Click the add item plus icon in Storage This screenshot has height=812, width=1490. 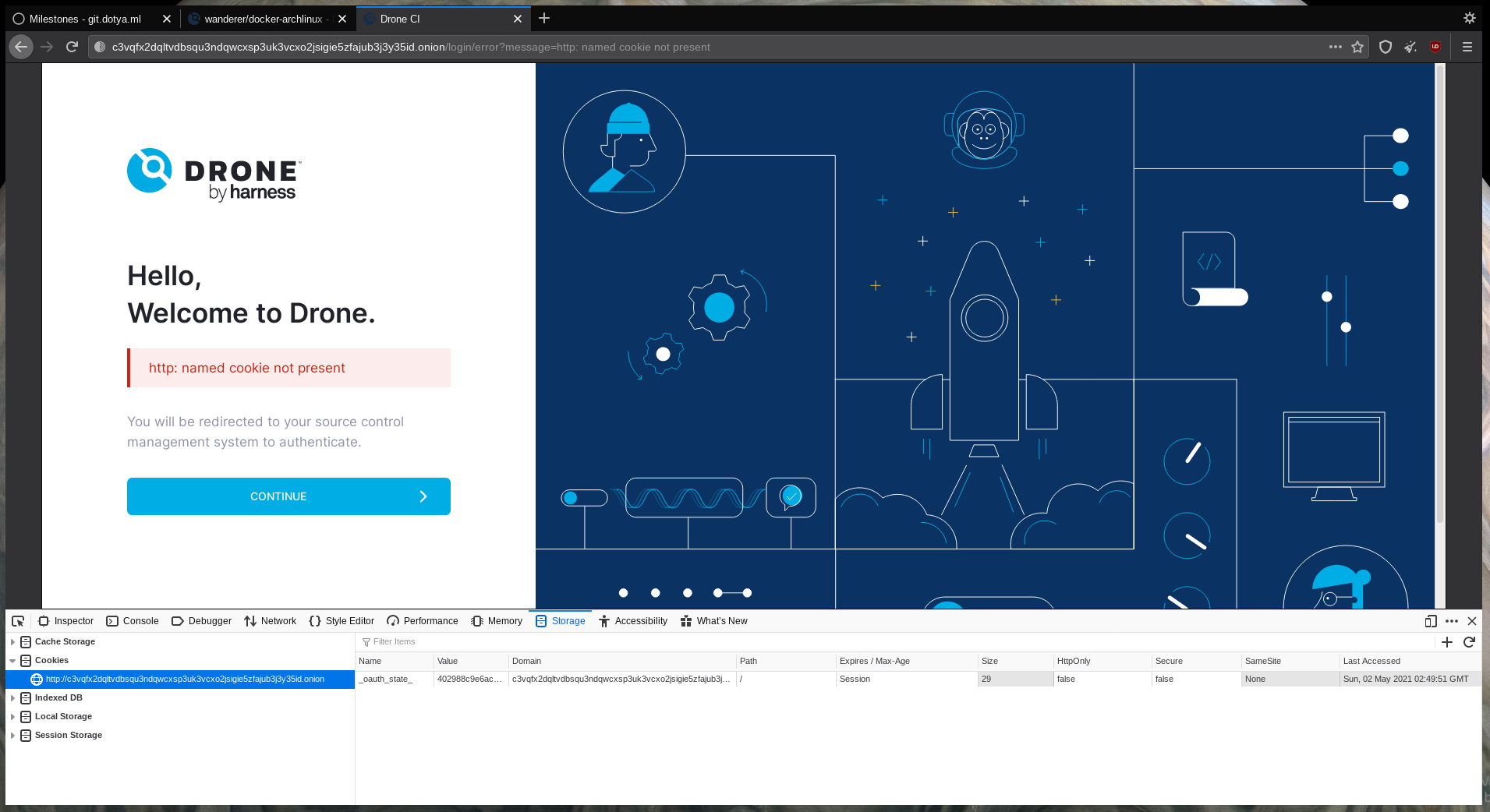coord(1447,642)
